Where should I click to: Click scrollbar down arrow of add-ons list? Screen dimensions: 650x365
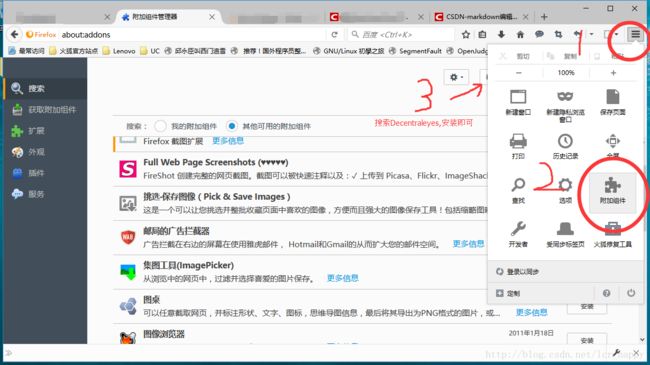coord(642,339)
